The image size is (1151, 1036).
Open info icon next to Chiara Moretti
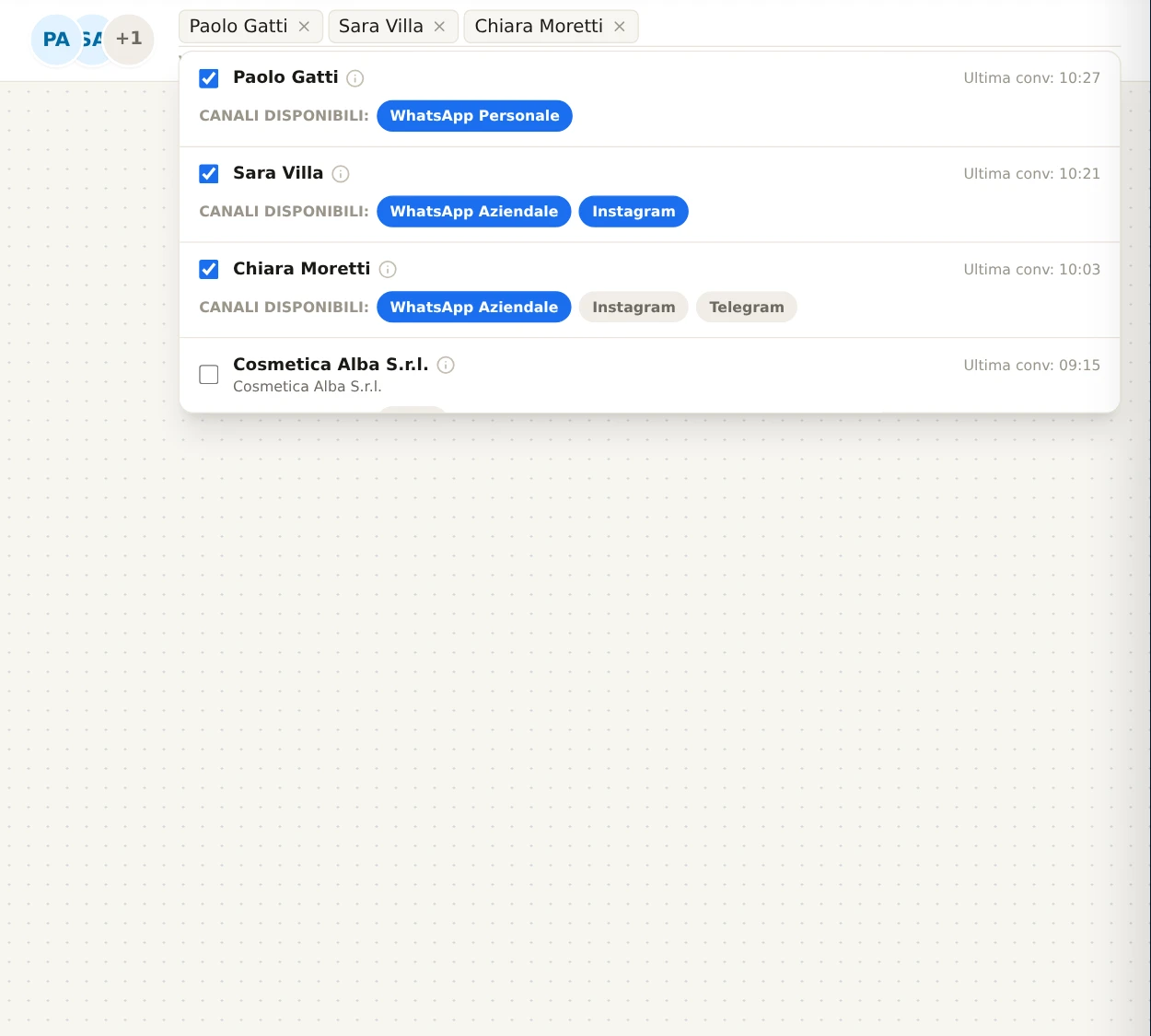coord(388,270)
